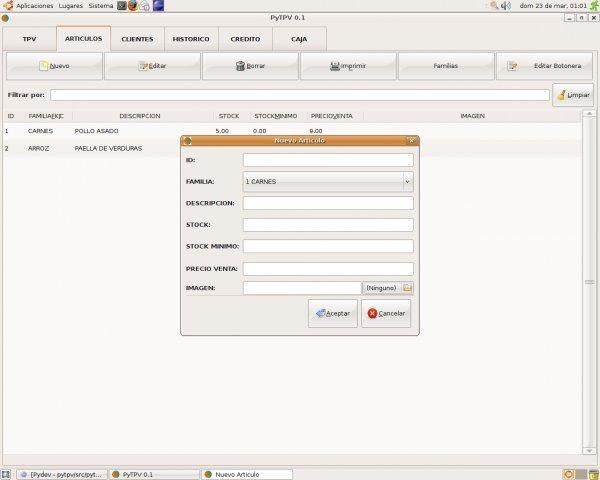Open the Familias button
Screen dimensions: 600x480
pyautogui.click(x=446, y=66)
